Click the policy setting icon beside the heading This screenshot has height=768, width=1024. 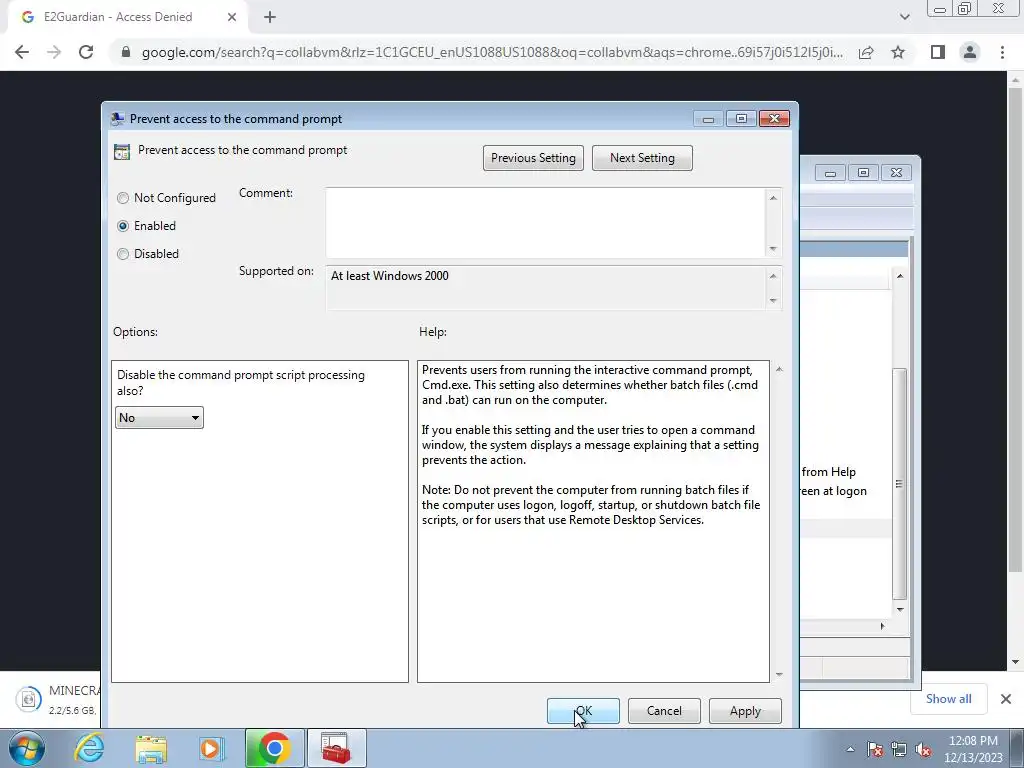point(121,152)
